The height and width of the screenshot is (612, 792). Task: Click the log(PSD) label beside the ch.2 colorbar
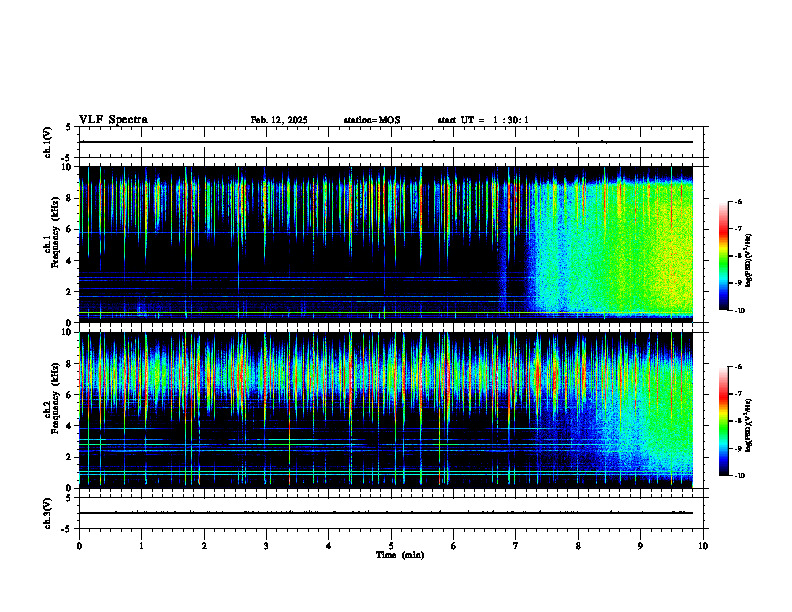pyautogui.click(x=748, y=425)
